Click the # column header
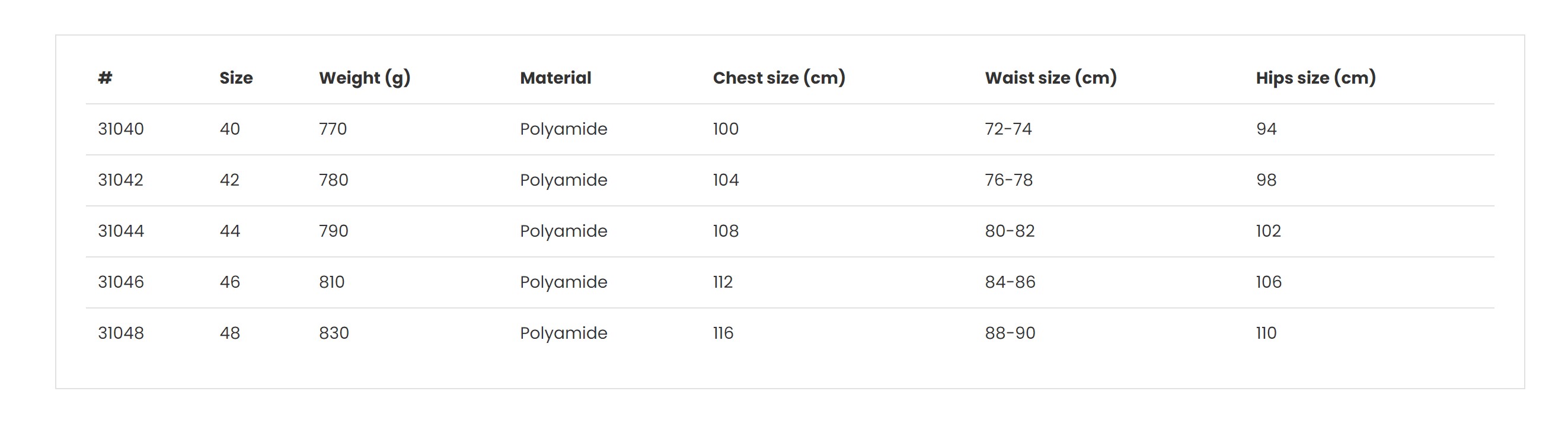 tap(105, 78)
